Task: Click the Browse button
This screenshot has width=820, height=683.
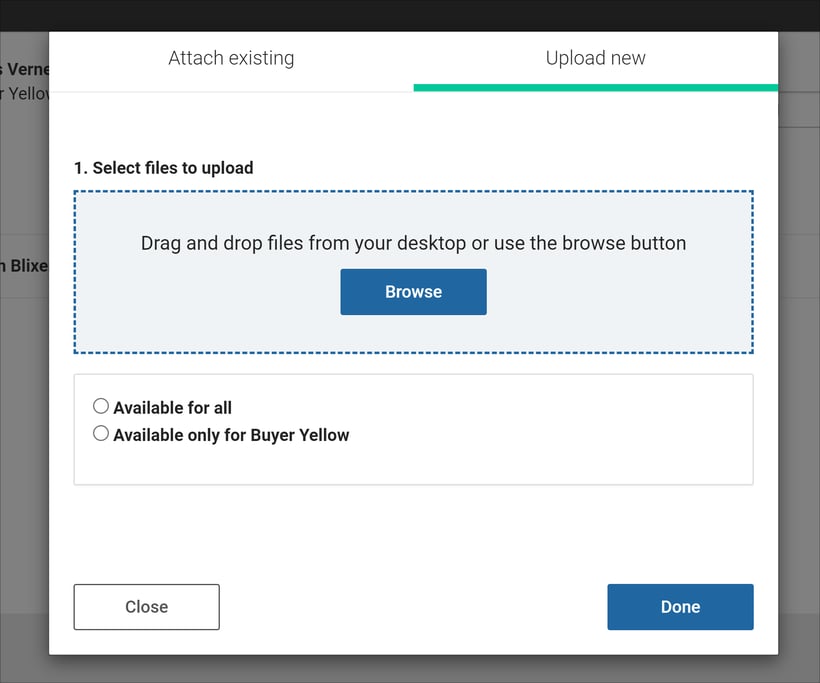Action: pos(413,291)
